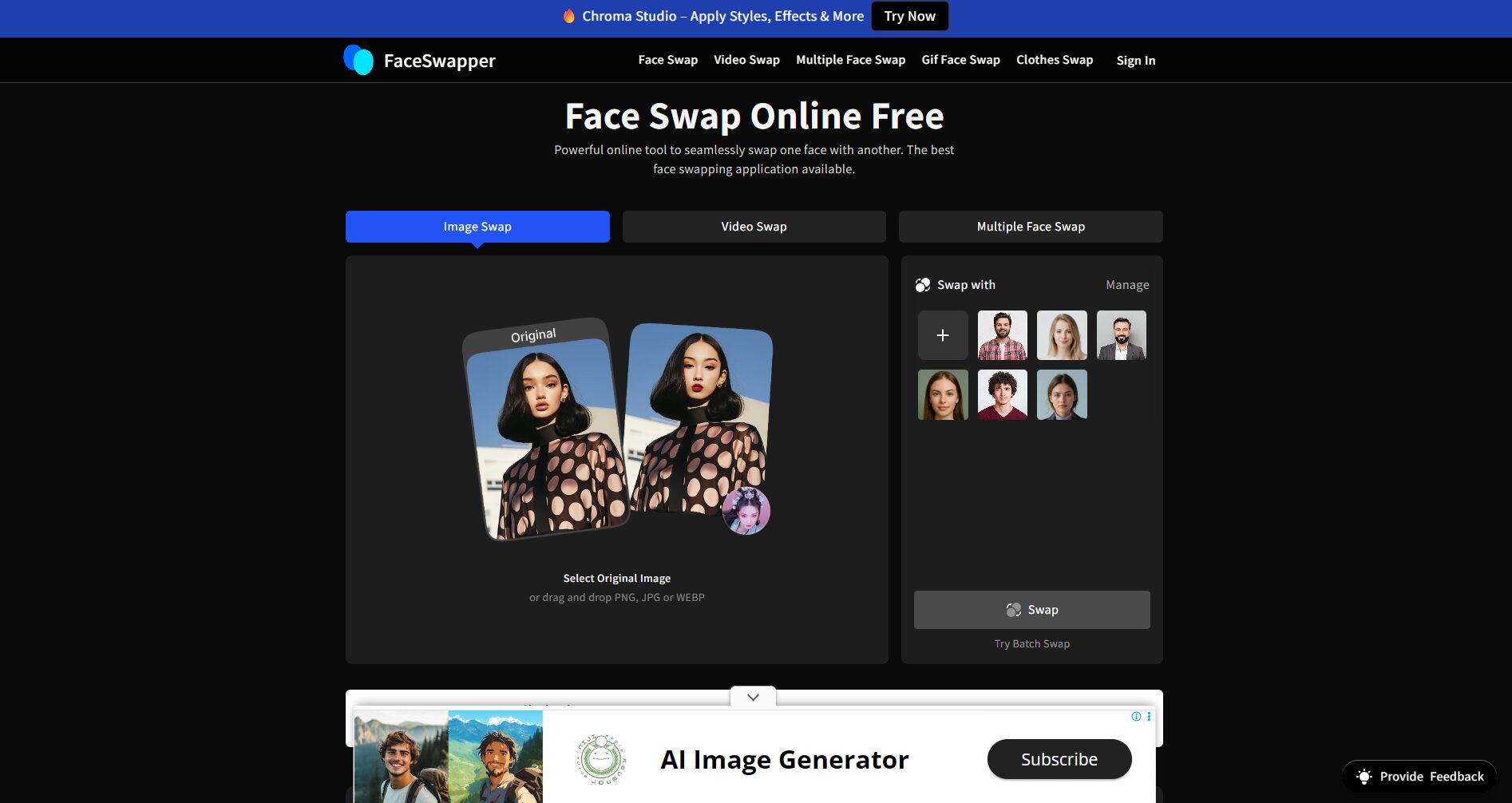Select bearded man in plaid shirt face
The width and height of the screenshot is (1512, 803).
click(1003, 335)
